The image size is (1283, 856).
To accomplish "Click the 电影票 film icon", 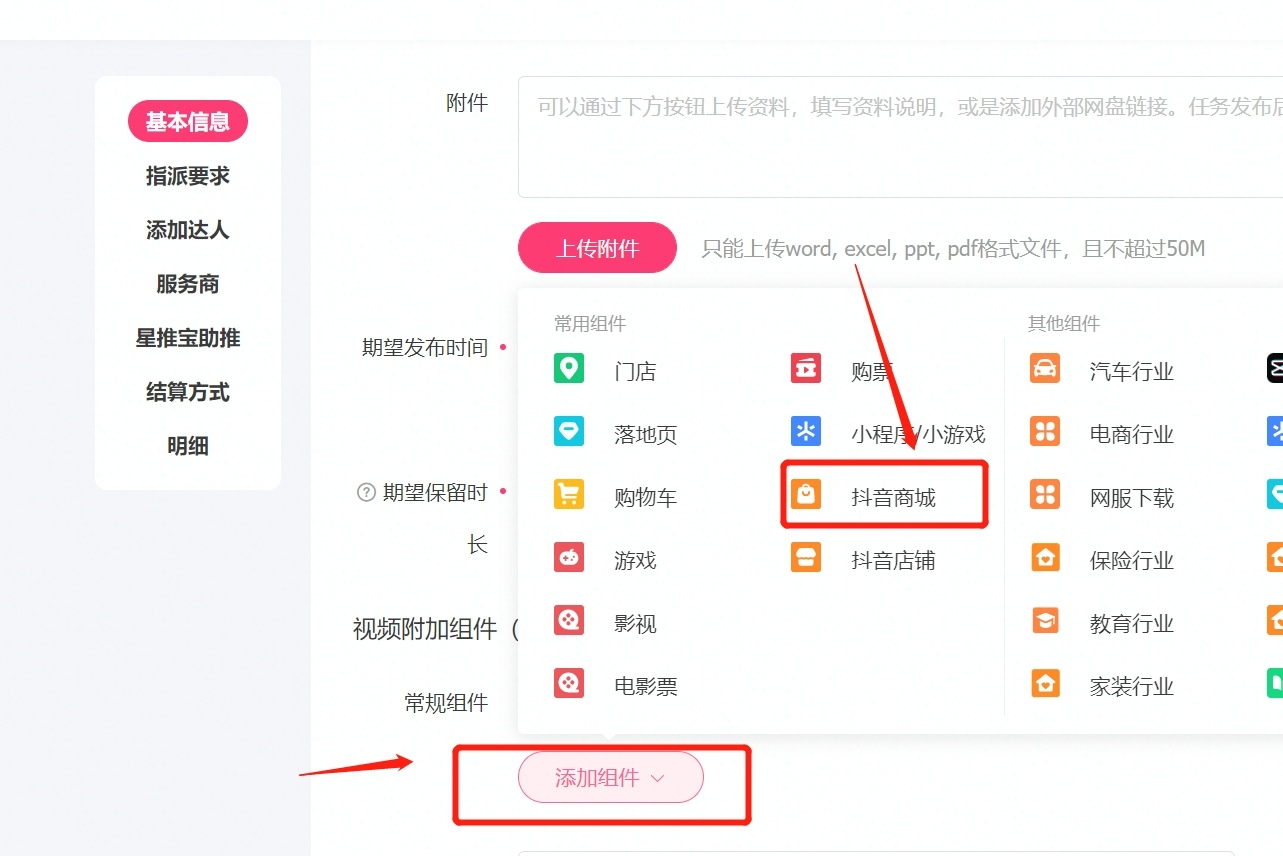I will tap(569, 684).
